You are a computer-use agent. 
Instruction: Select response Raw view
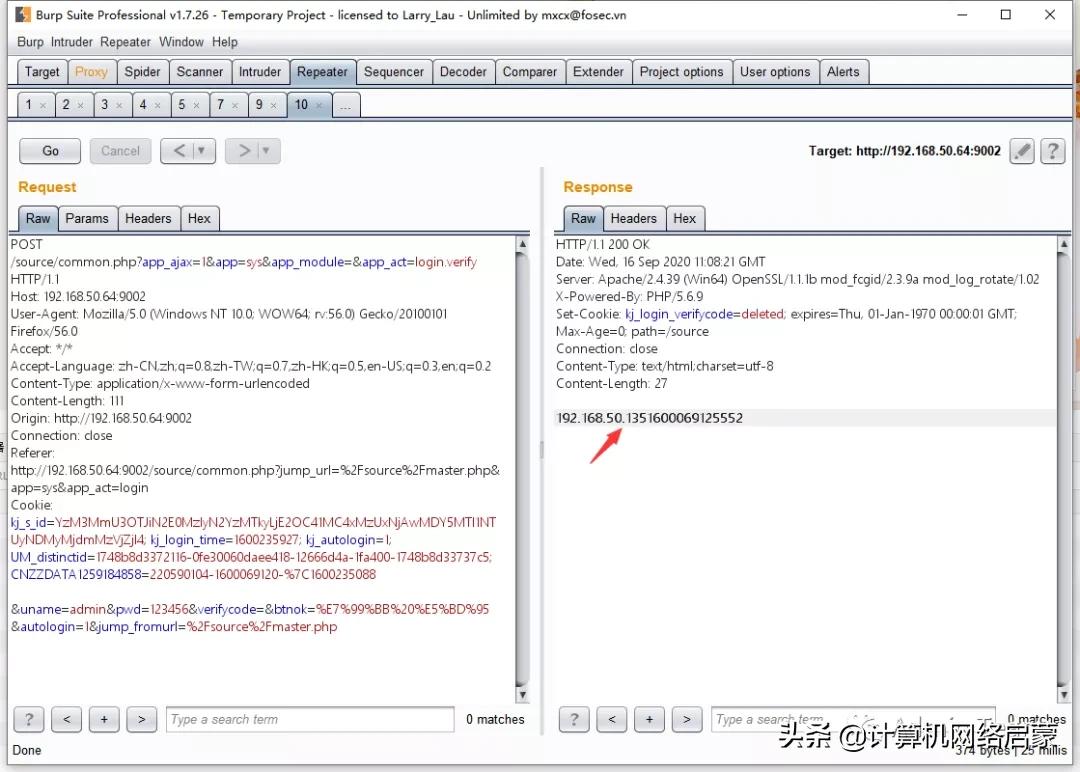click(x=583, y=218)
